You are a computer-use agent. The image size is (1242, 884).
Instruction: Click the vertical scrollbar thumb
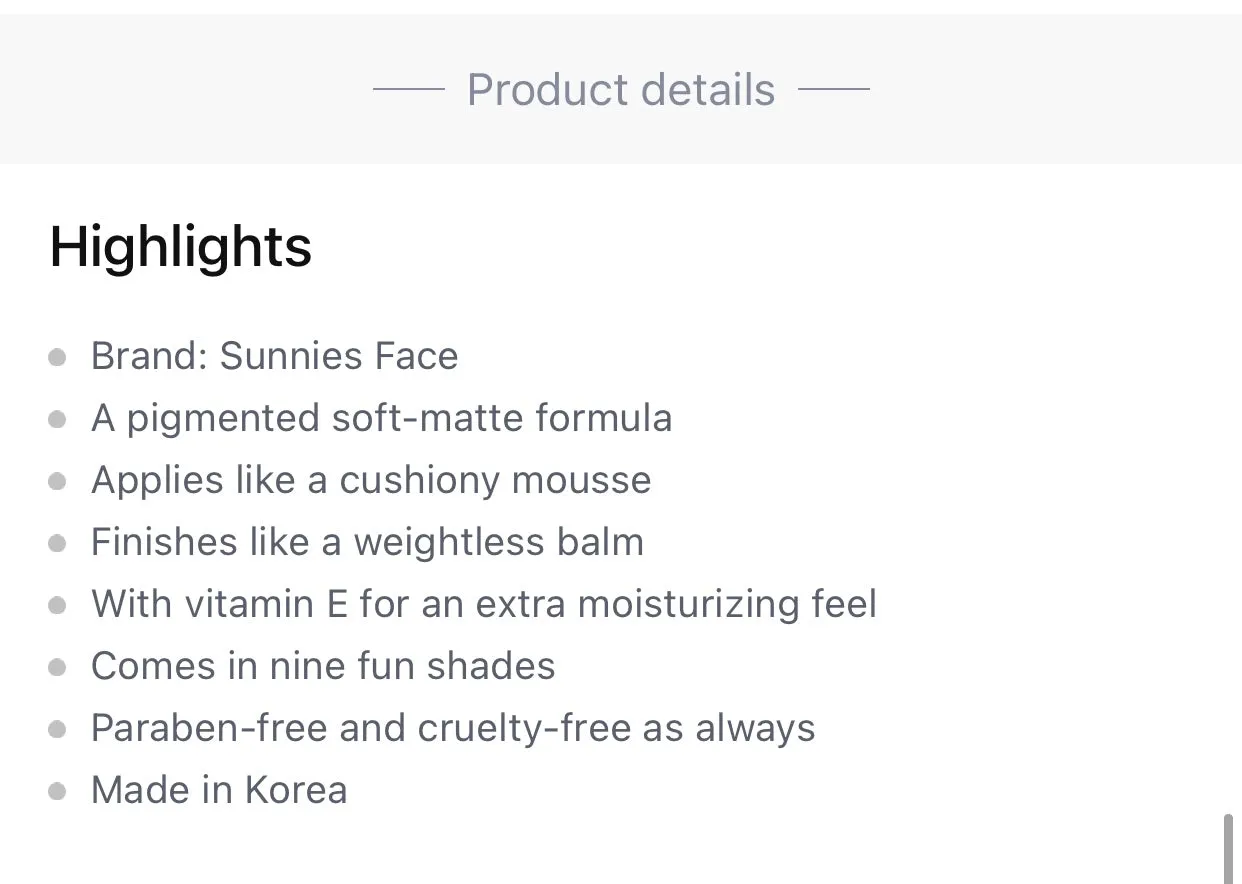coord(1229,849)
